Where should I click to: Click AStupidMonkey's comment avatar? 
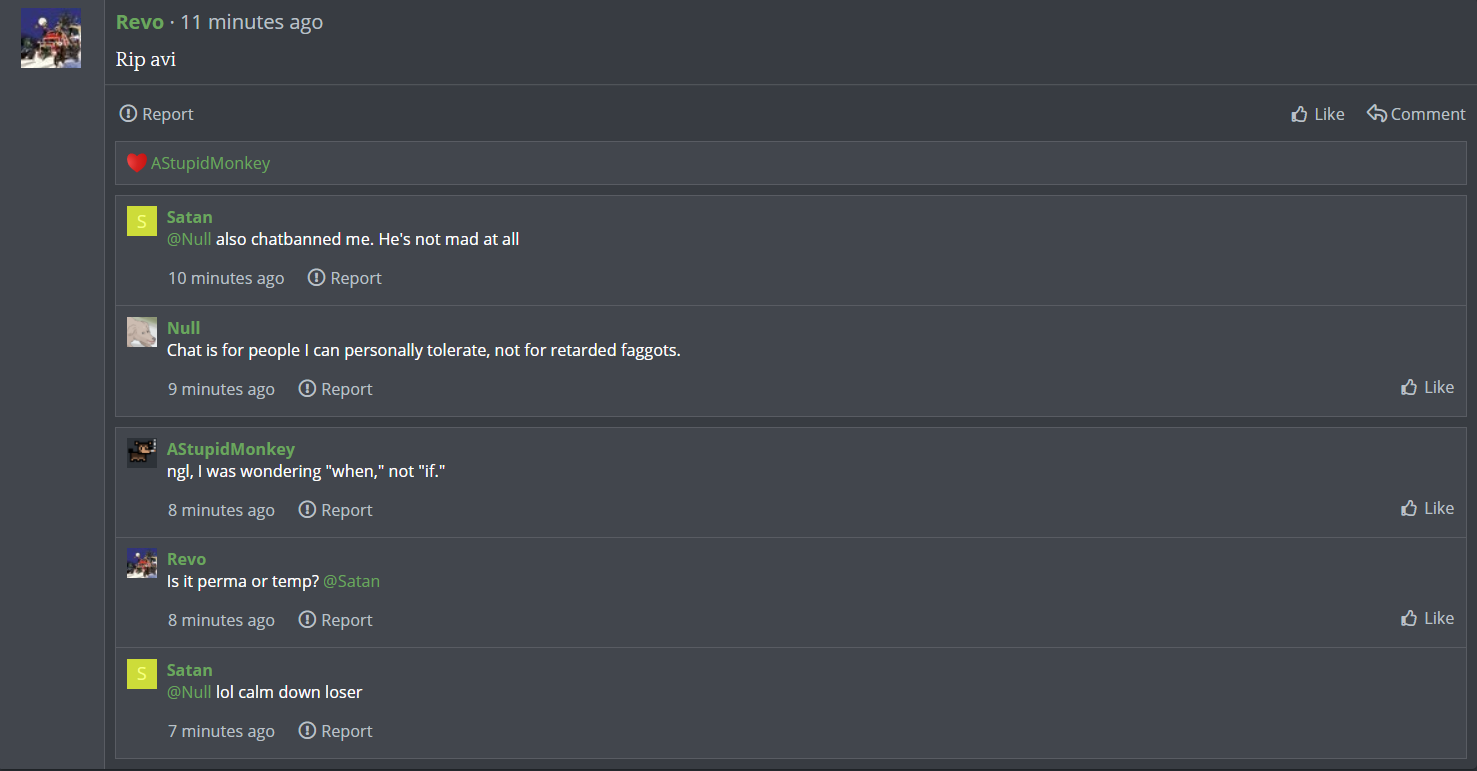point(142,453)
